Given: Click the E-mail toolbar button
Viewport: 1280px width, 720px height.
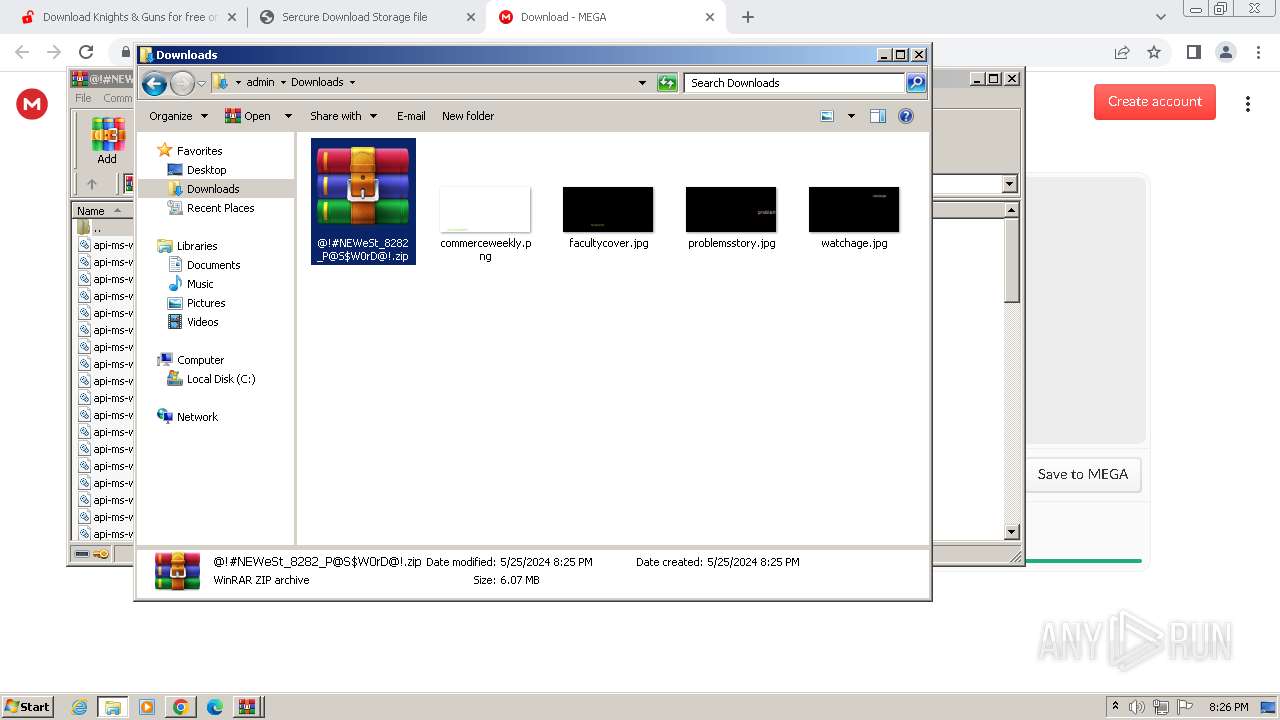Looking at the screenshot, I should tap(411, 116).
